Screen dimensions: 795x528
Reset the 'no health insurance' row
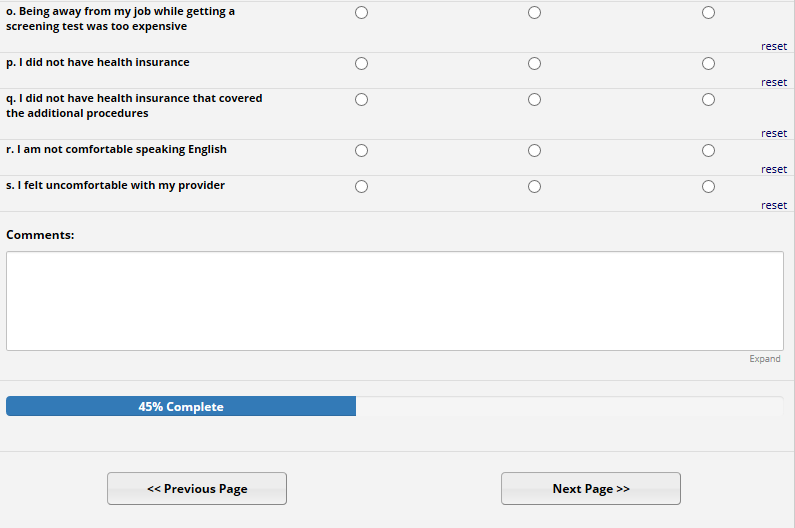(773, 82)
